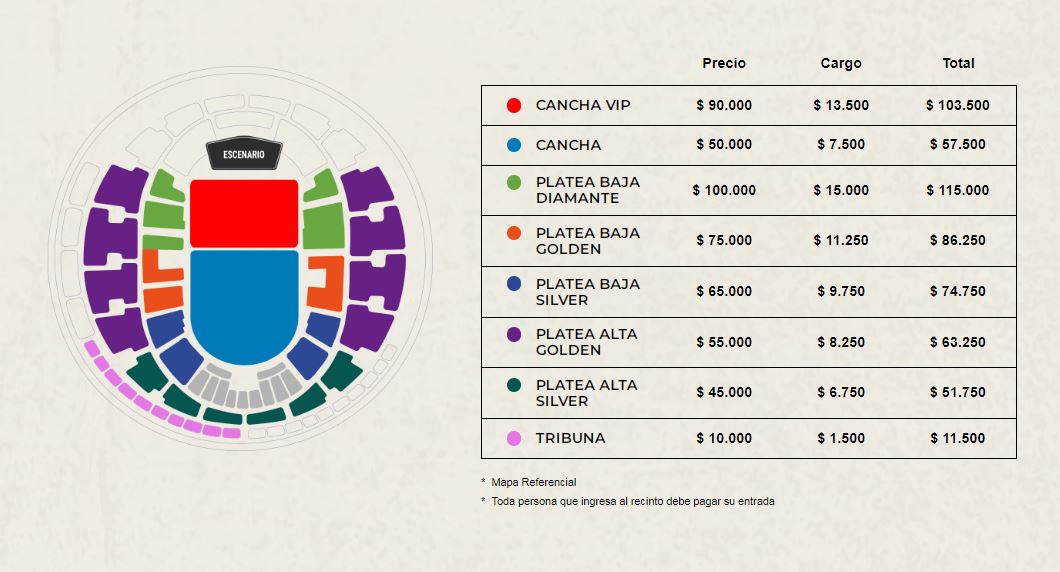Click the light green Platea Baja Diamante dot

(514, 183)
